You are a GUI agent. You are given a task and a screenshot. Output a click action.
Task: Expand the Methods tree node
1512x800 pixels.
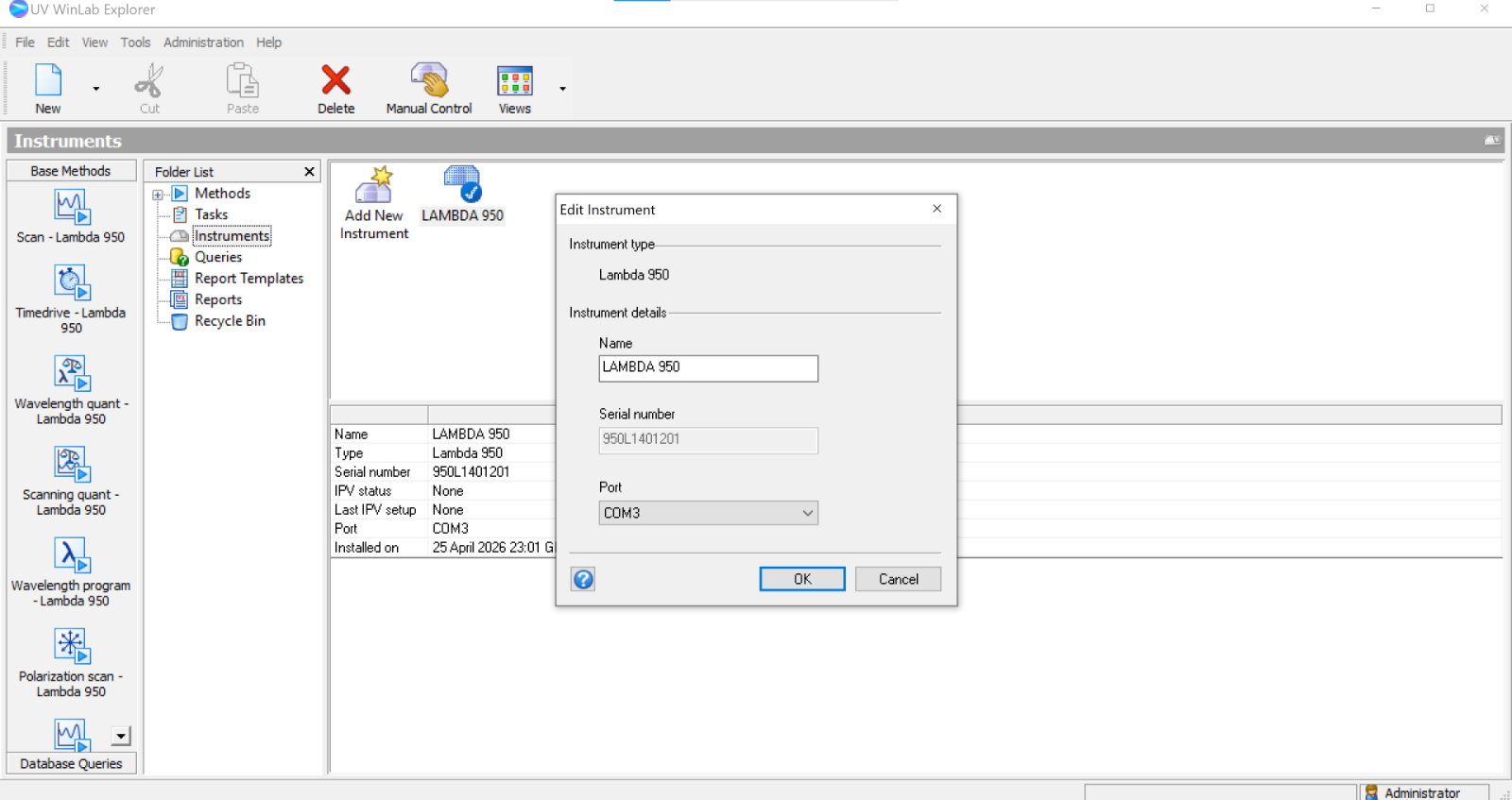coord(158,195)
